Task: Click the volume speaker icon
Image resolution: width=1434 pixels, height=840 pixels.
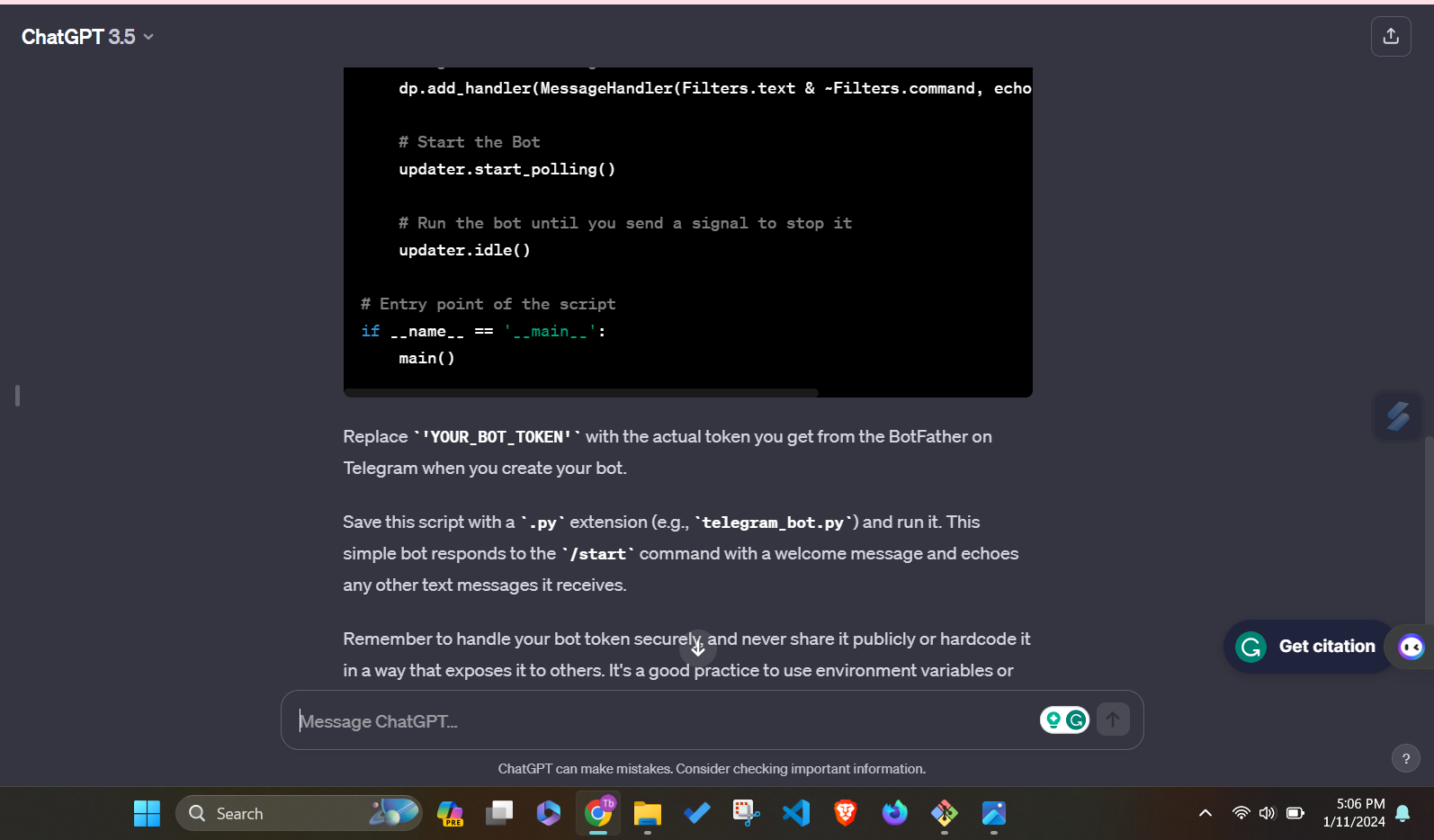Action: (x=1268, y=813)
